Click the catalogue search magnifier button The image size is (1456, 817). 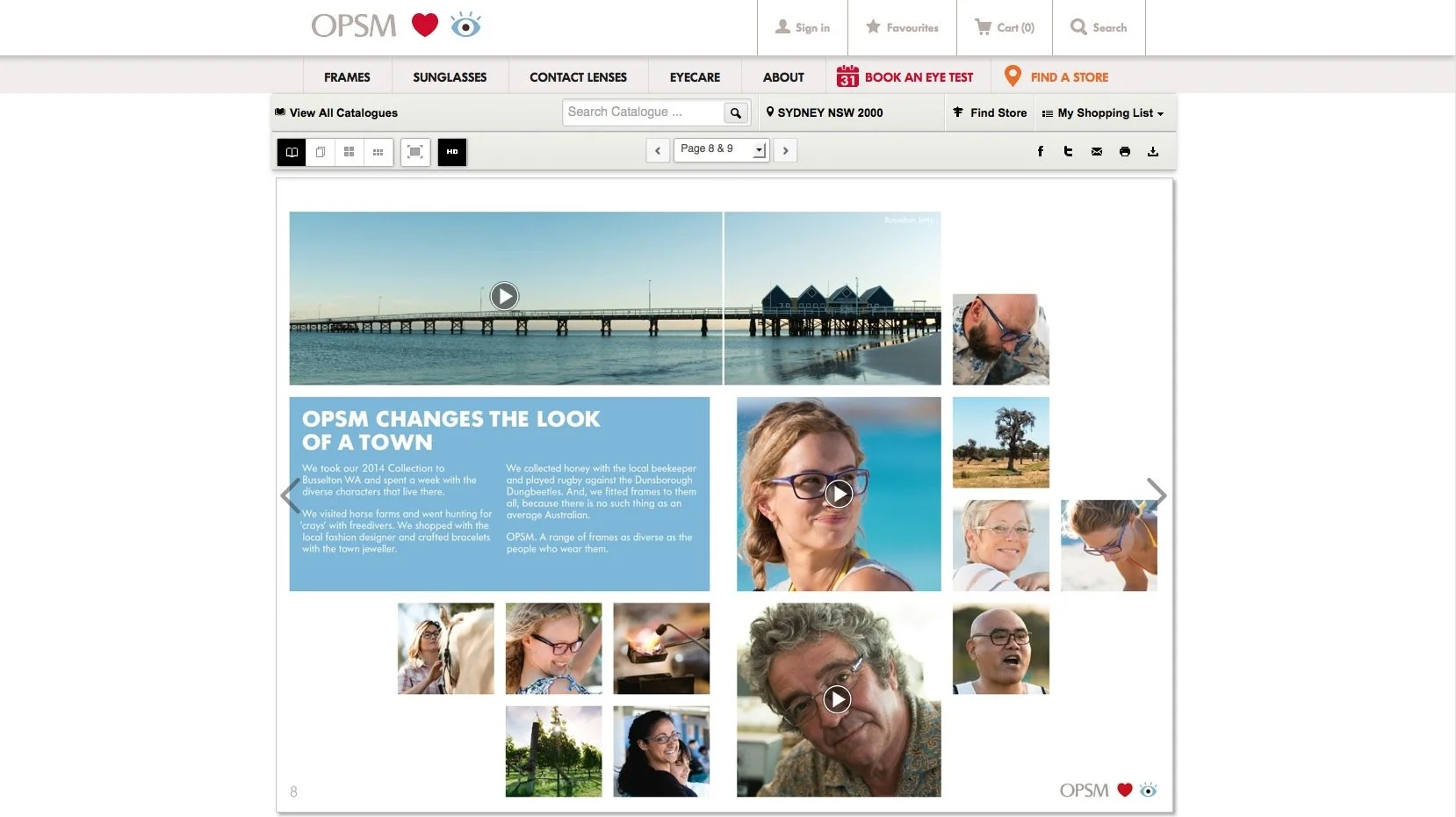(x=736, y=112)
